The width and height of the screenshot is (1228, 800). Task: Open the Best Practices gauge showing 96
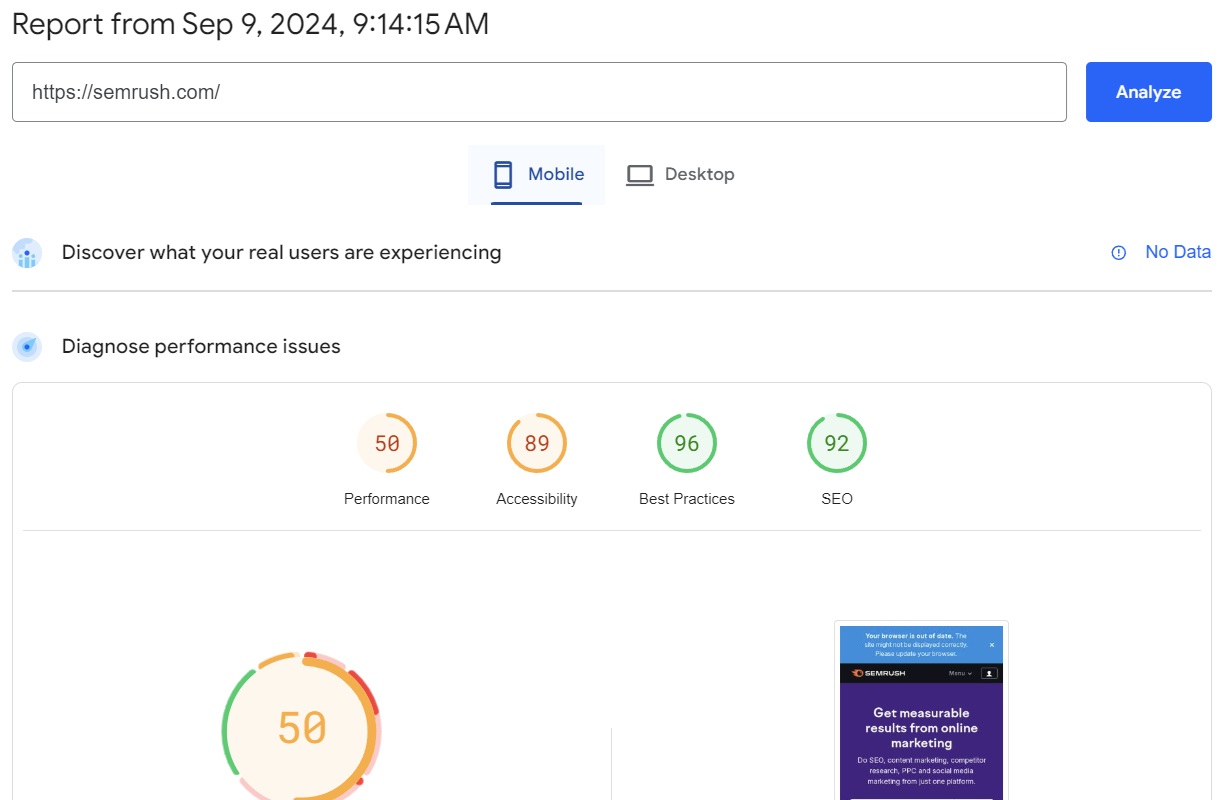tap(686, 442)
